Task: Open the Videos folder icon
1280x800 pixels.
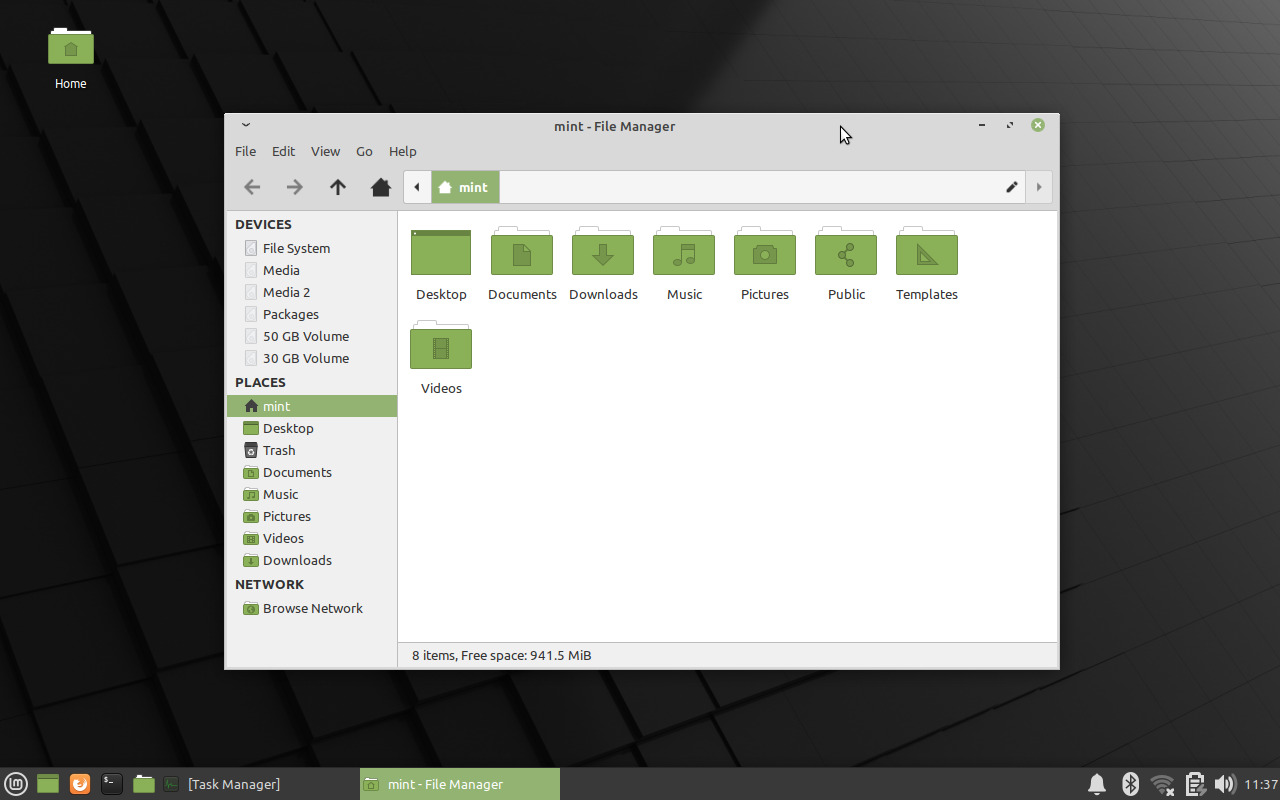Action: click(441, 347)
